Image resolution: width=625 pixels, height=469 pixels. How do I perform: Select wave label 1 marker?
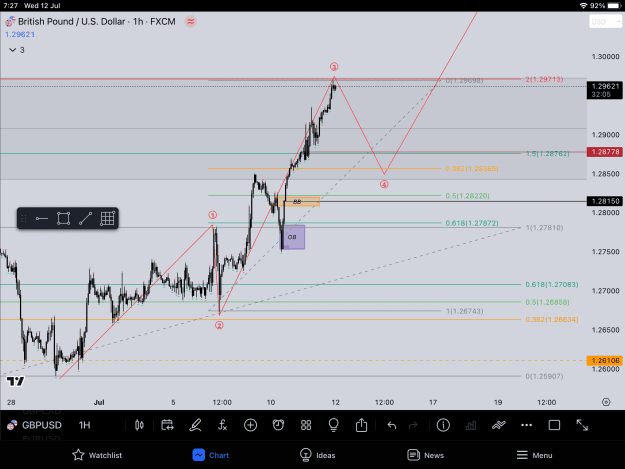point(212,215)
